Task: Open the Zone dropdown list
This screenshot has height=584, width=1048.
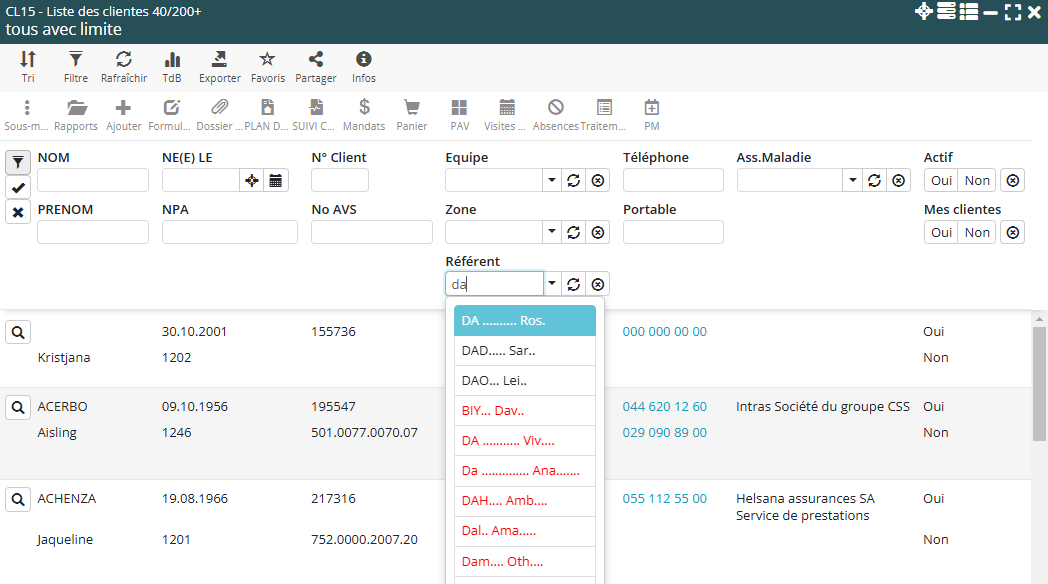Action: click(552, 232)
